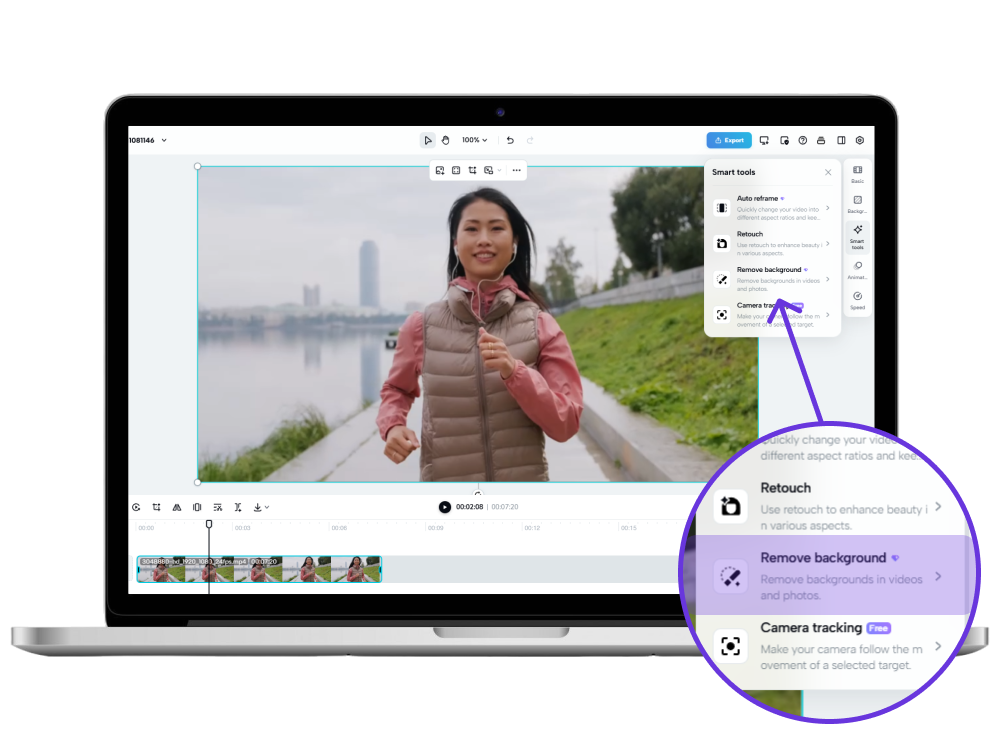The image size is (1000, 750).
Task: Select the Hand tool next to the cursor
Action: click(x=446, y=140)
